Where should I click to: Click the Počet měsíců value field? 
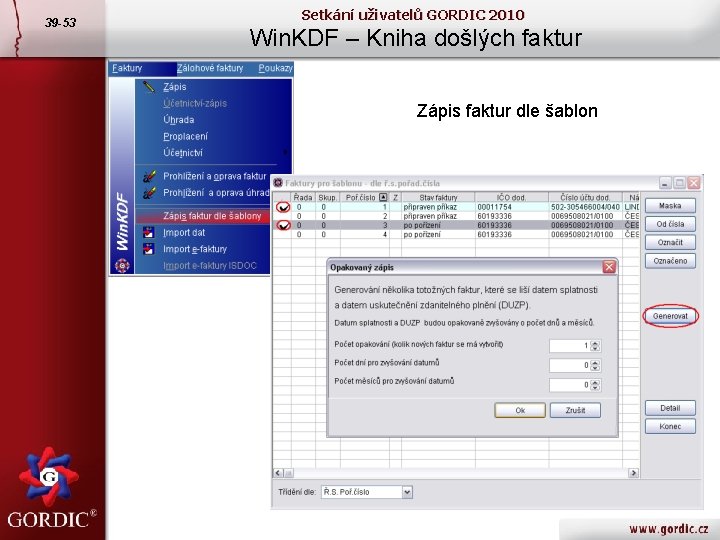(569, 385)
